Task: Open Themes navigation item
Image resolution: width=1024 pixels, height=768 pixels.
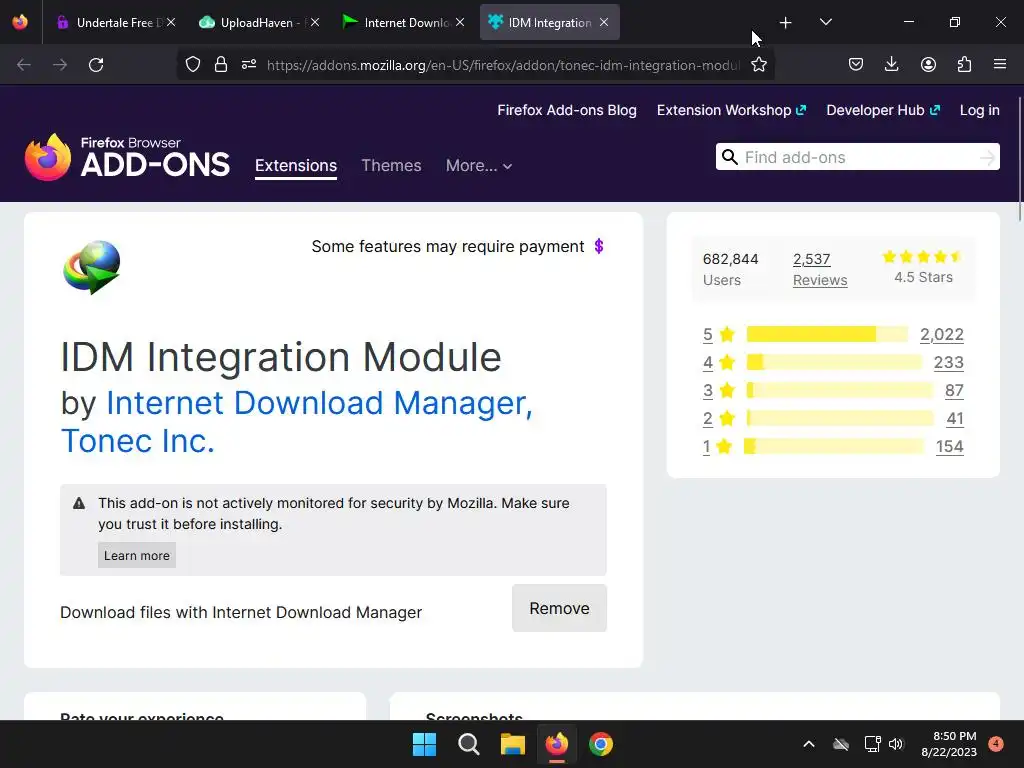Action: click(x=391, y=166)
